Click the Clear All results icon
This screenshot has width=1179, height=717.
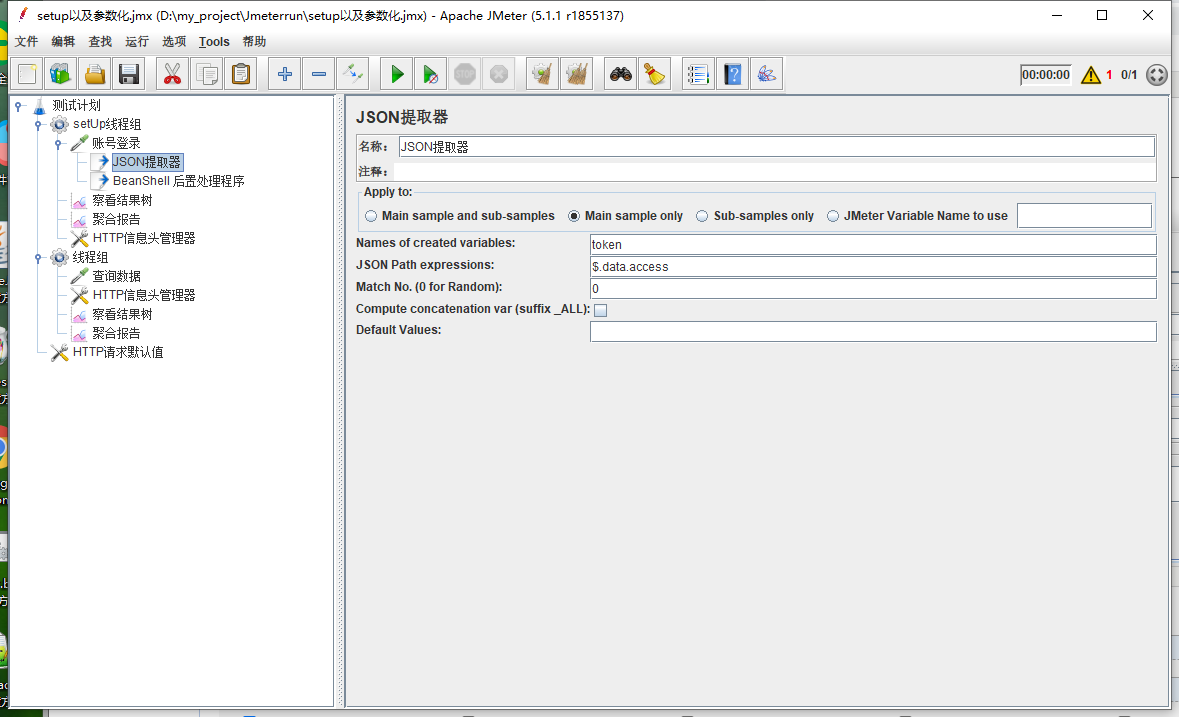[x=577, y=74]
